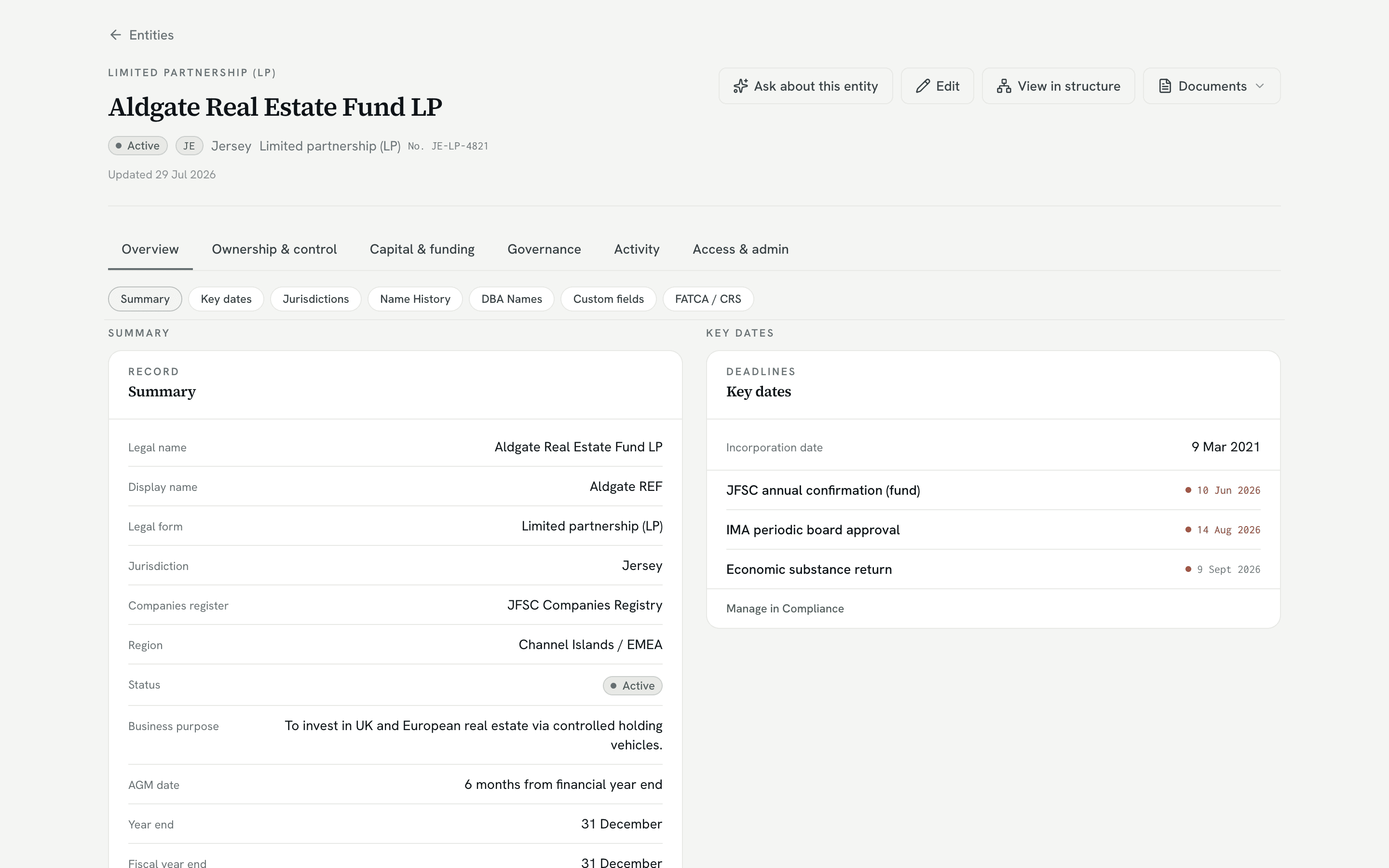The width and height of the screenshot is (1389, 868).
Task: Click the JFSC Companies Registry value
Action: [585, 605]
